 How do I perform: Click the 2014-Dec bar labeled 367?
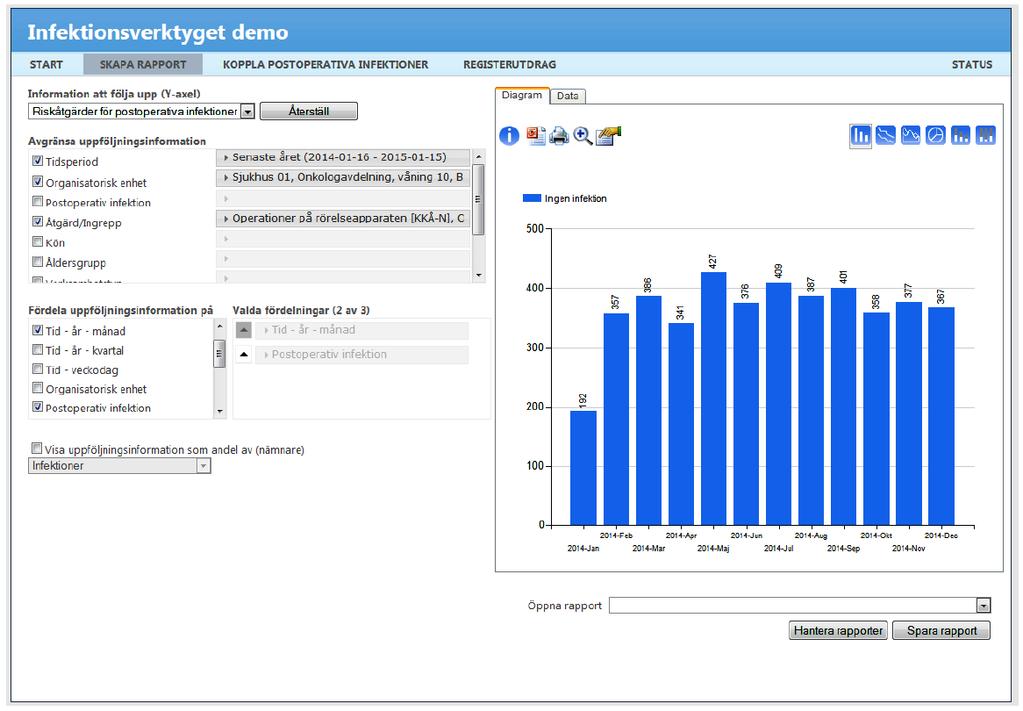click(x=941, y=416)
